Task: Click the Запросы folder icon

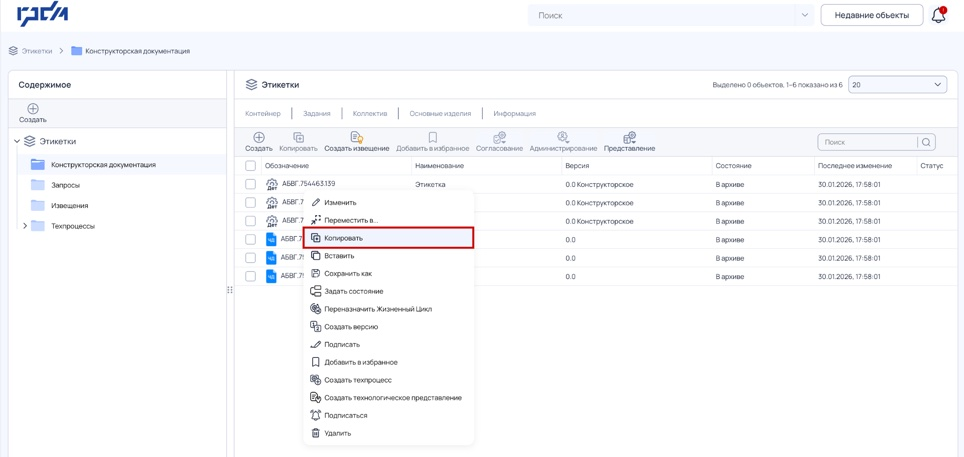Action: (38, 185)
